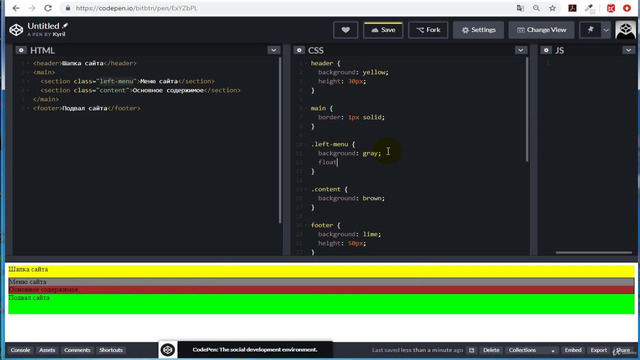This screenshot has width=640, height=360.
Task: Click 'background: yellow;' line in CSS
Action: coord(353,72)
